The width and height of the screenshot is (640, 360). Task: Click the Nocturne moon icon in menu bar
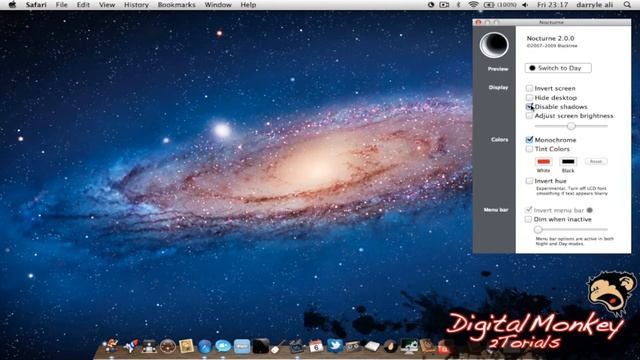(x=431, y=5)
